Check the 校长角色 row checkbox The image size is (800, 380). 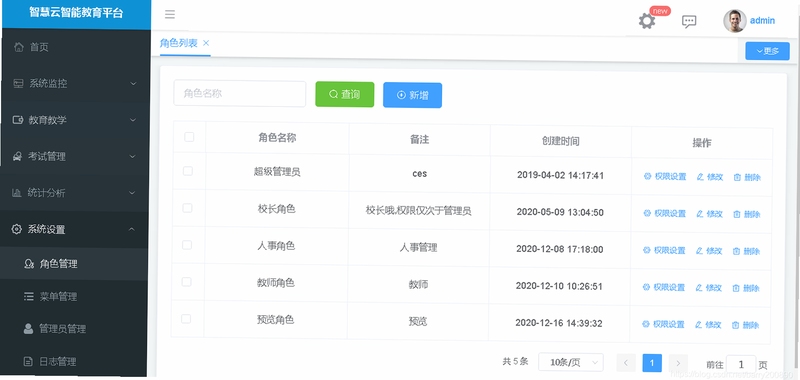click(187, 208)
